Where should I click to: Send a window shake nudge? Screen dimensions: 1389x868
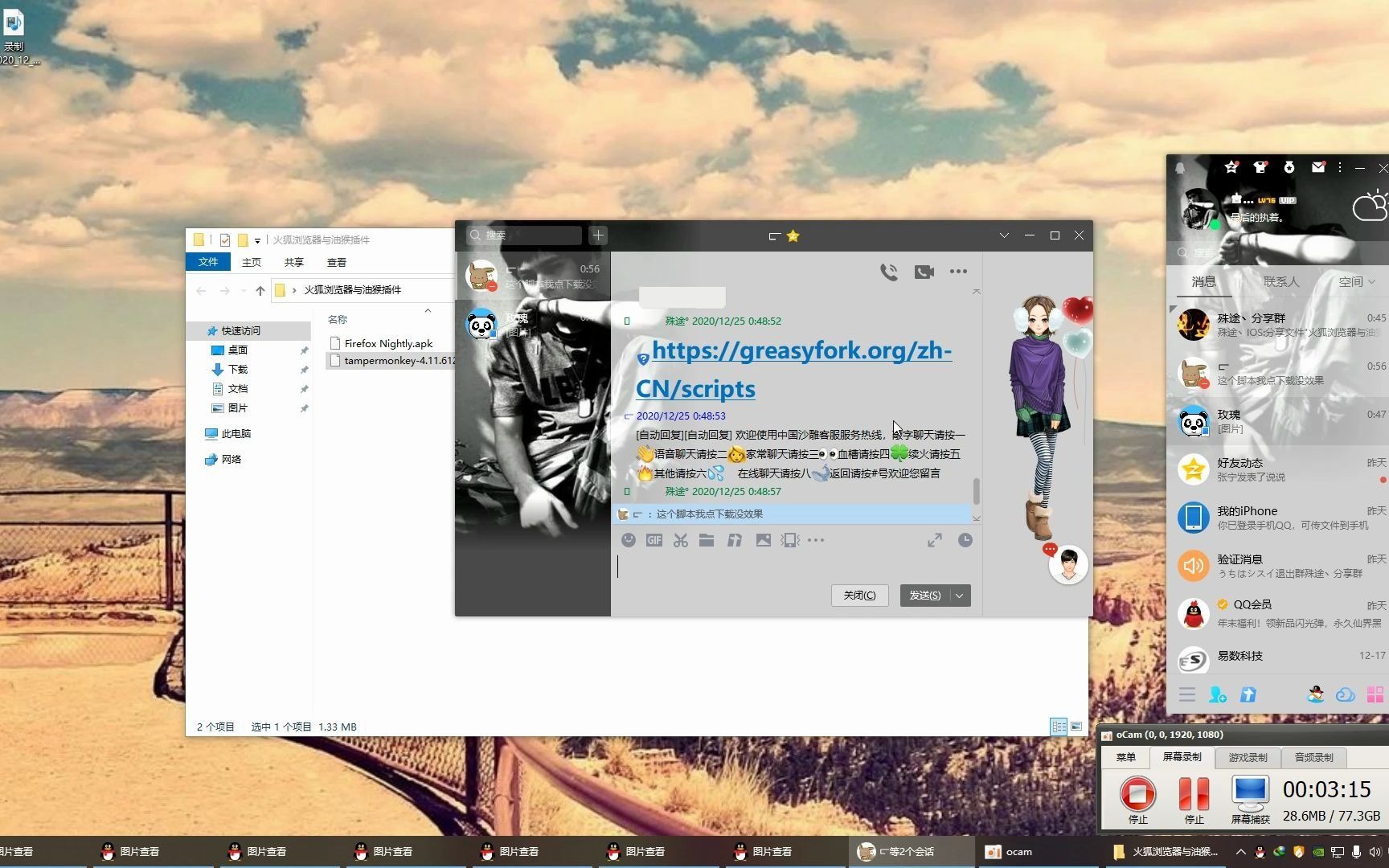[790, 540]
